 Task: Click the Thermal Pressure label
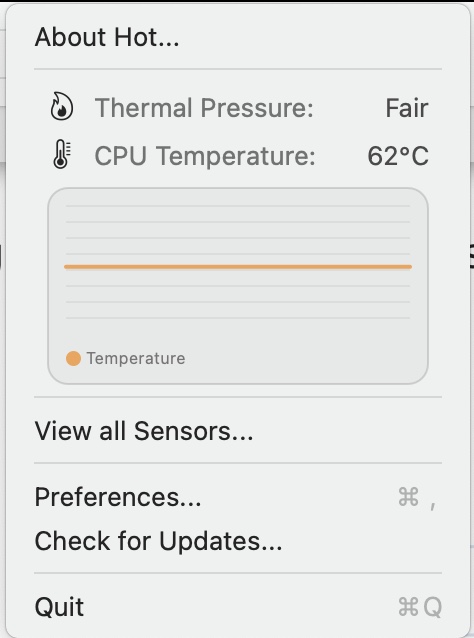click(x=204, y=108)
